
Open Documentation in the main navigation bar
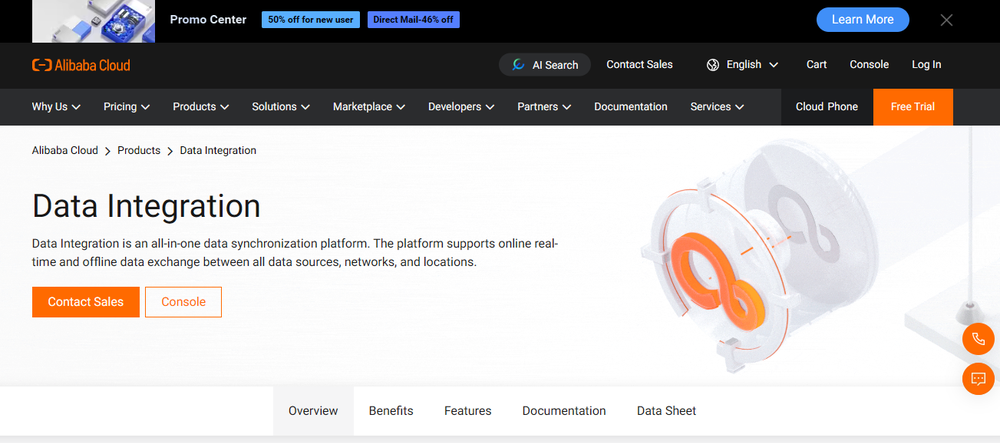click(631, 106)
